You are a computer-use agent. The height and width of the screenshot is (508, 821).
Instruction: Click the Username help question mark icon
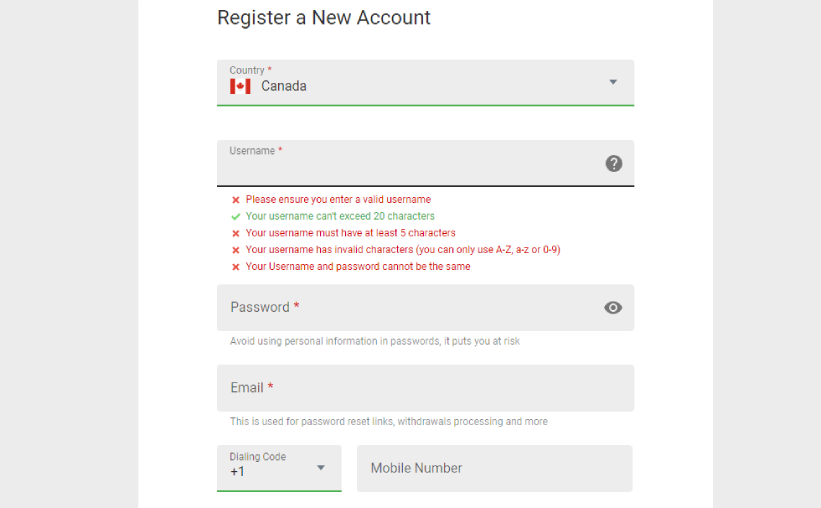coord(614,163)
